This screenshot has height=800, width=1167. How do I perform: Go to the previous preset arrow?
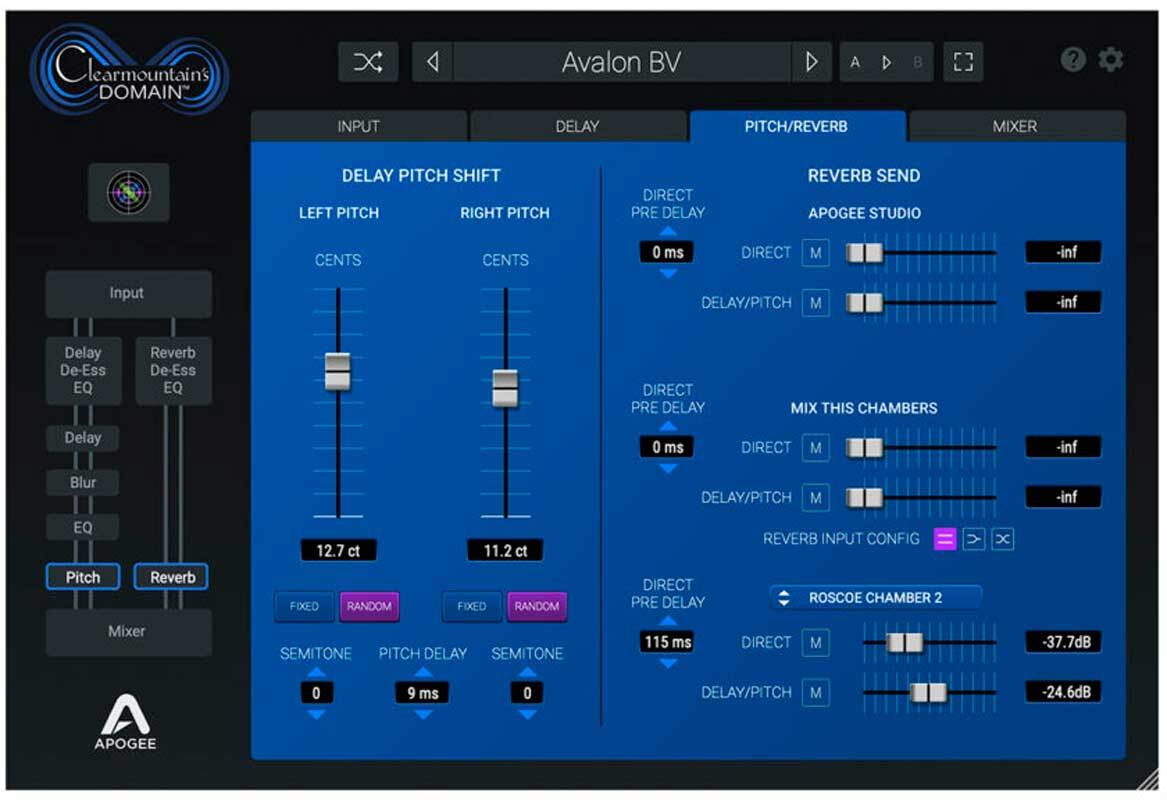pos(432,63)
